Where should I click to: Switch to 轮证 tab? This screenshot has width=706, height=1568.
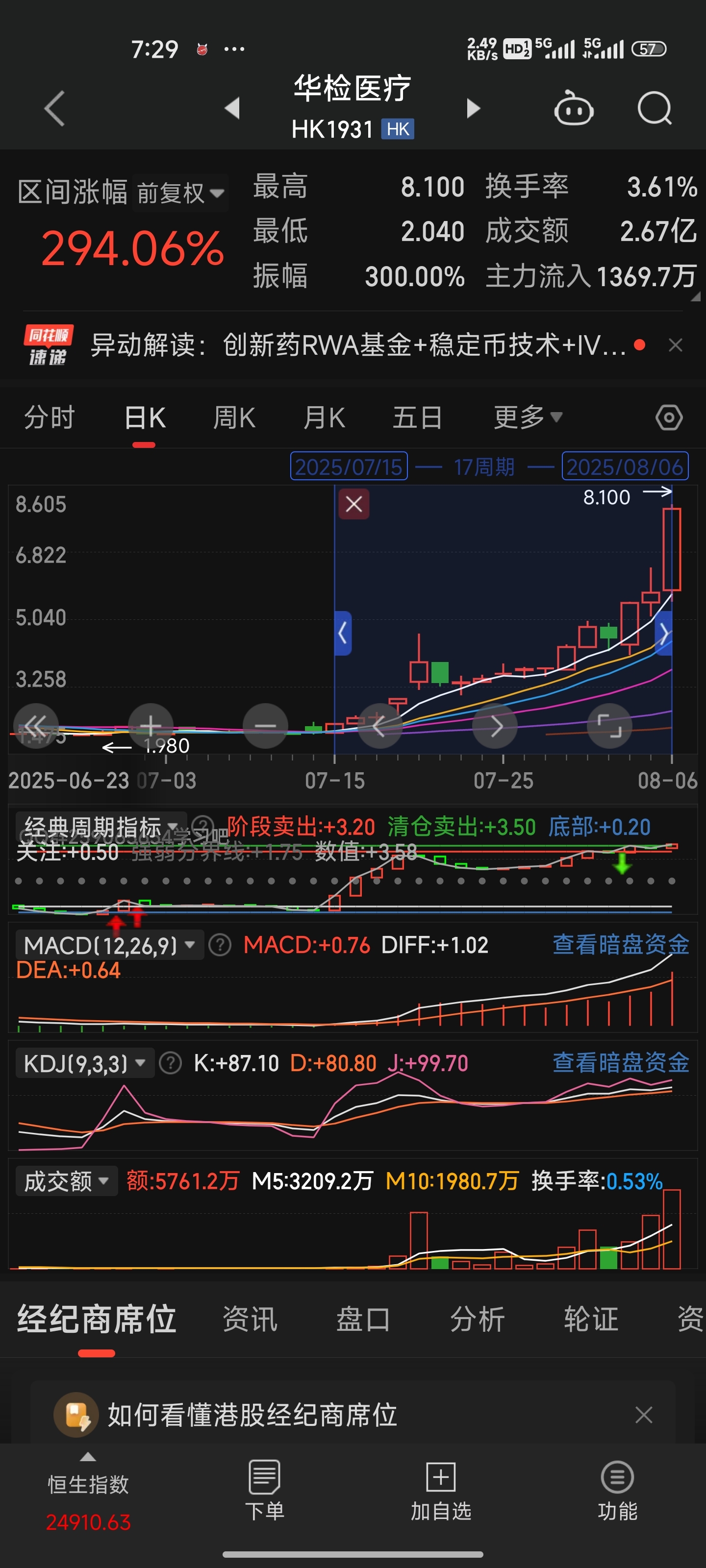591,1319
